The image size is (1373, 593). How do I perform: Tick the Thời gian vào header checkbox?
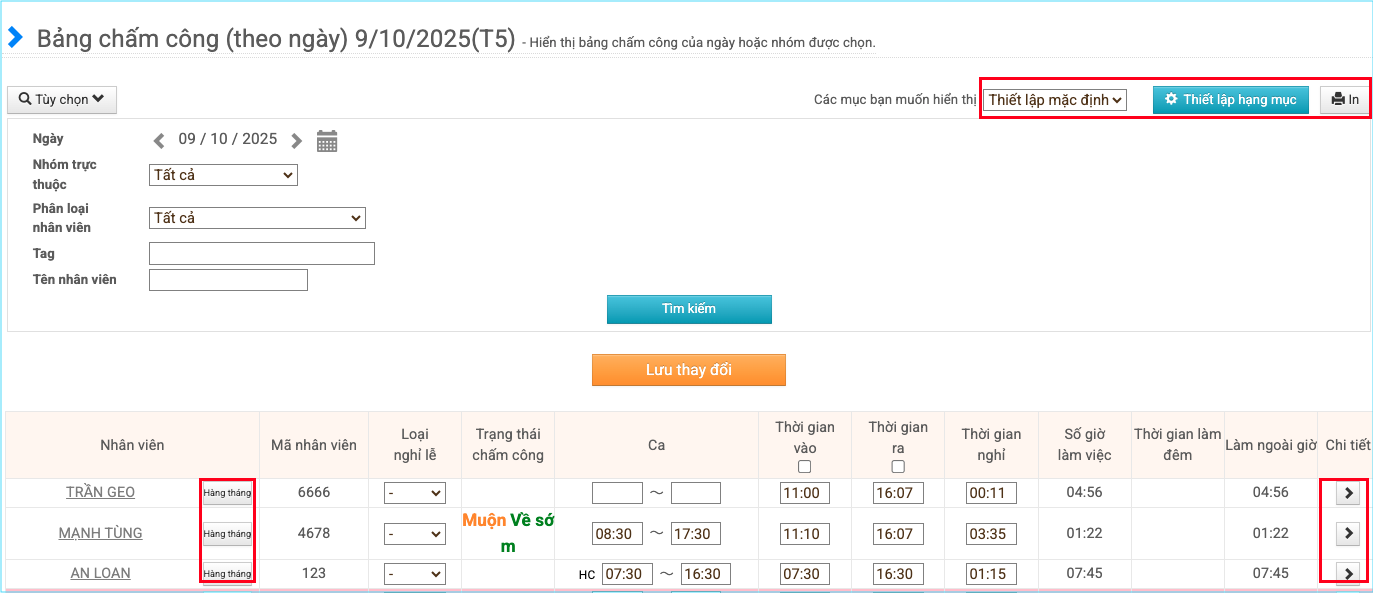(804, 467)
